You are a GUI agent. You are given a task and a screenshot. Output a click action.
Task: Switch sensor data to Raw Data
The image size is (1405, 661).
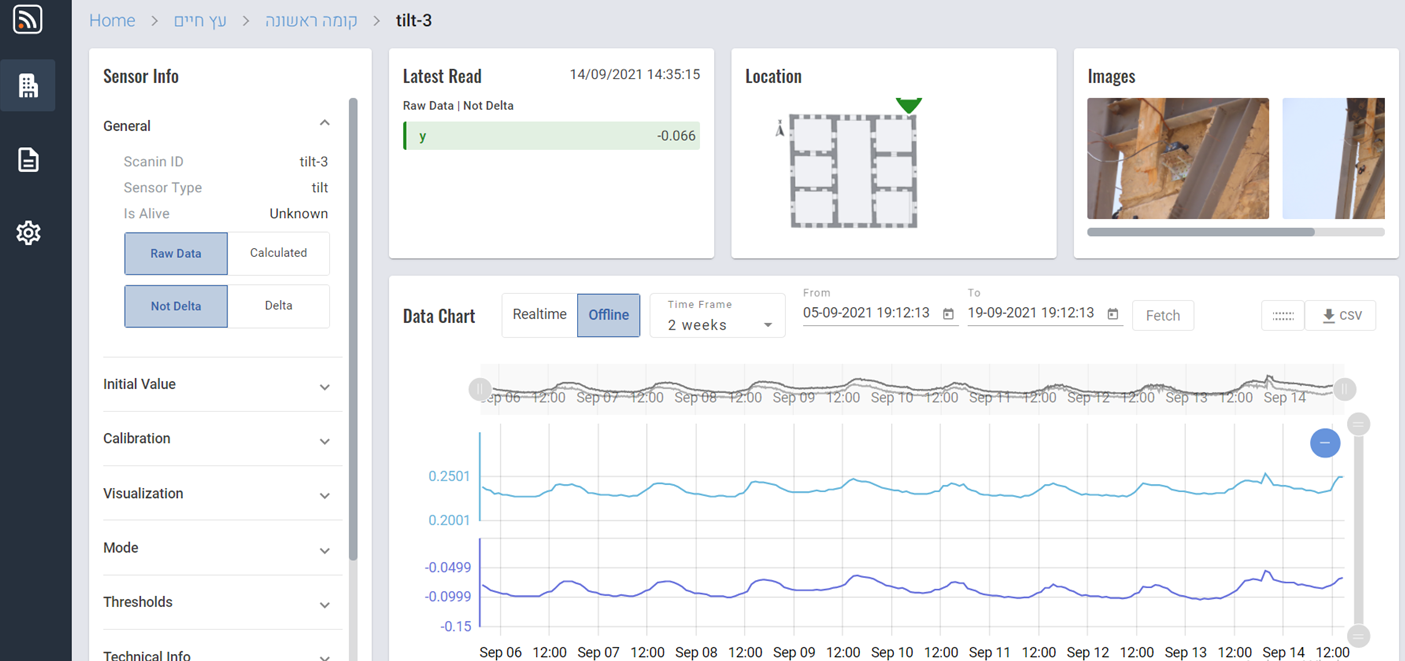click(176, 254)
